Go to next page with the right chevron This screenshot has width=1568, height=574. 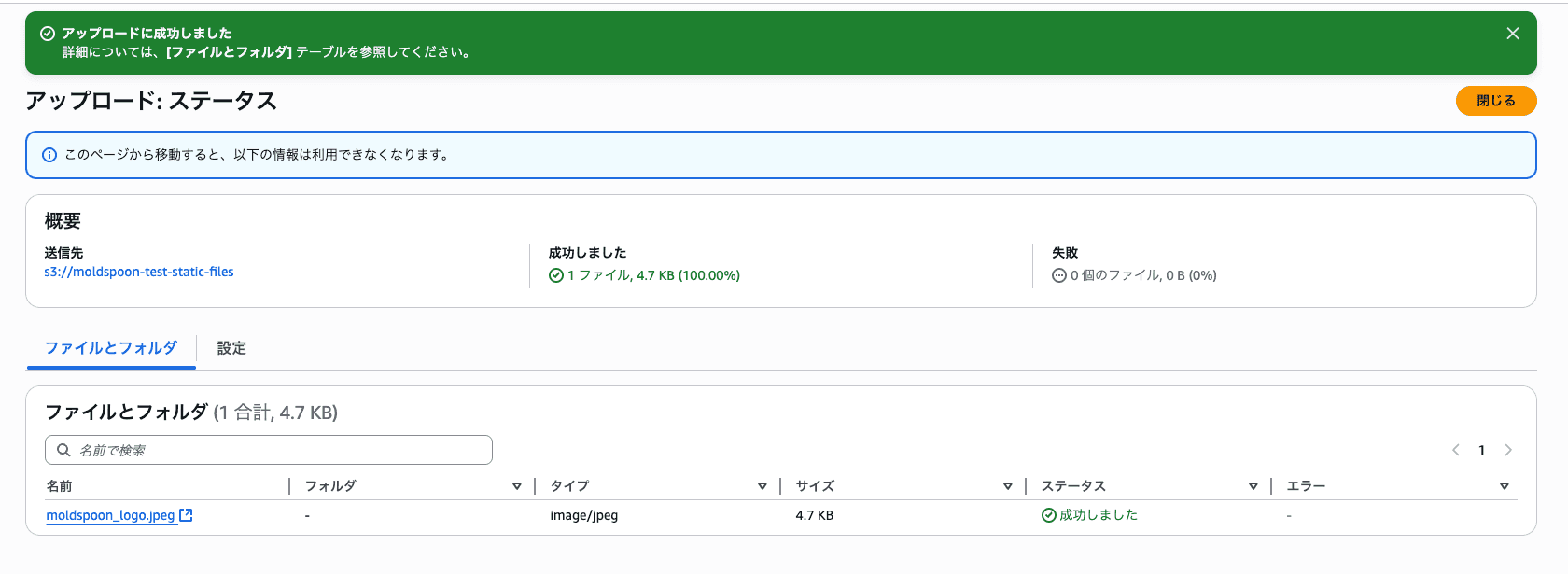click(x=1508, y=450)
